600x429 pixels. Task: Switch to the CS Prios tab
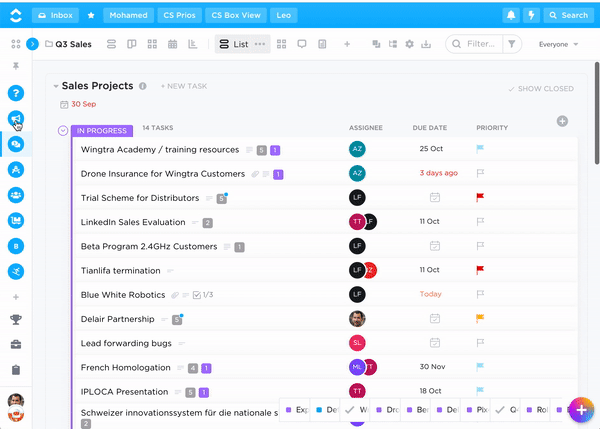(x=179, y=15)
